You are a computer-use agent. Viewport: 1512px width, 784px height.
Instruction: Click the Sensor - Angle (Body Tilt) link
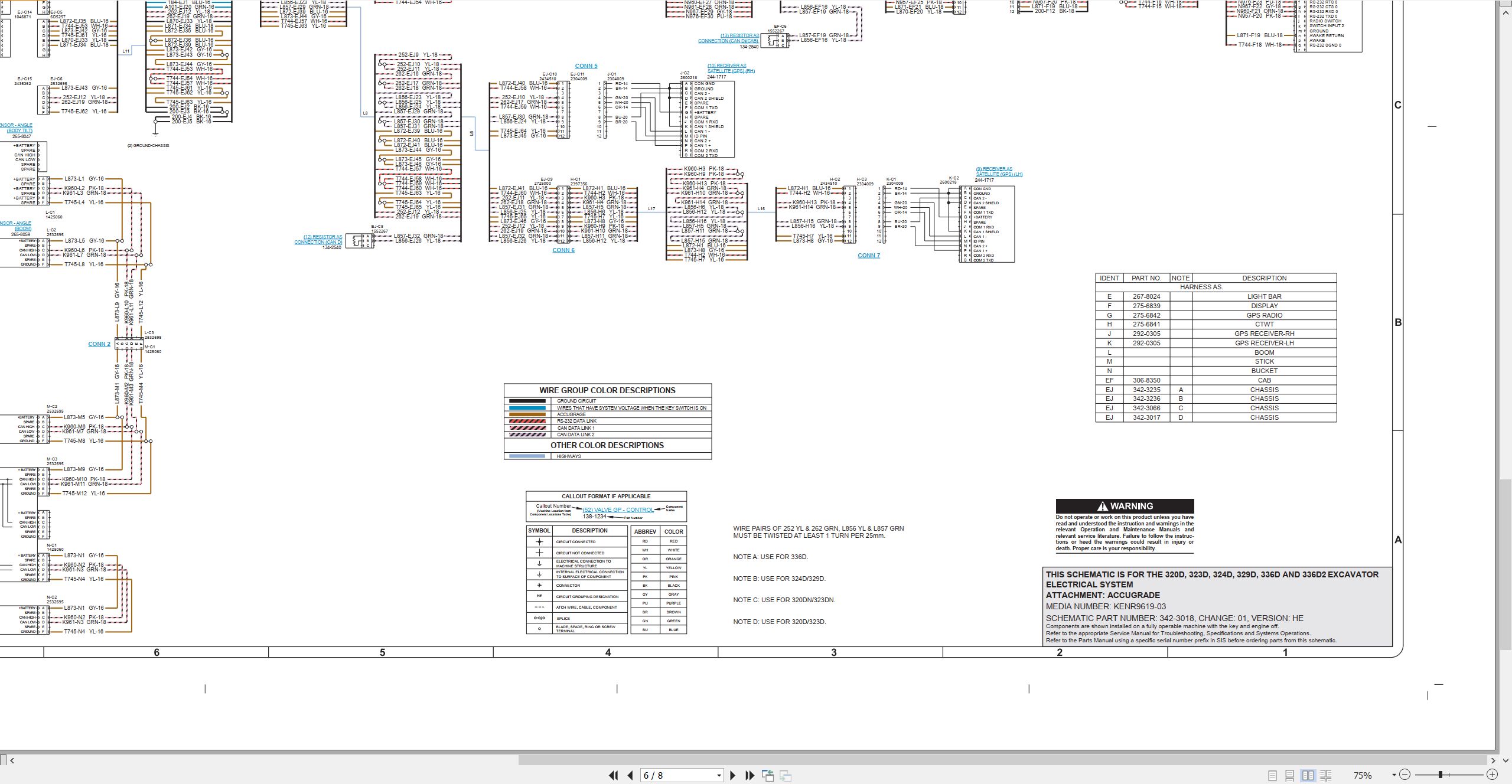click(16, 128)
